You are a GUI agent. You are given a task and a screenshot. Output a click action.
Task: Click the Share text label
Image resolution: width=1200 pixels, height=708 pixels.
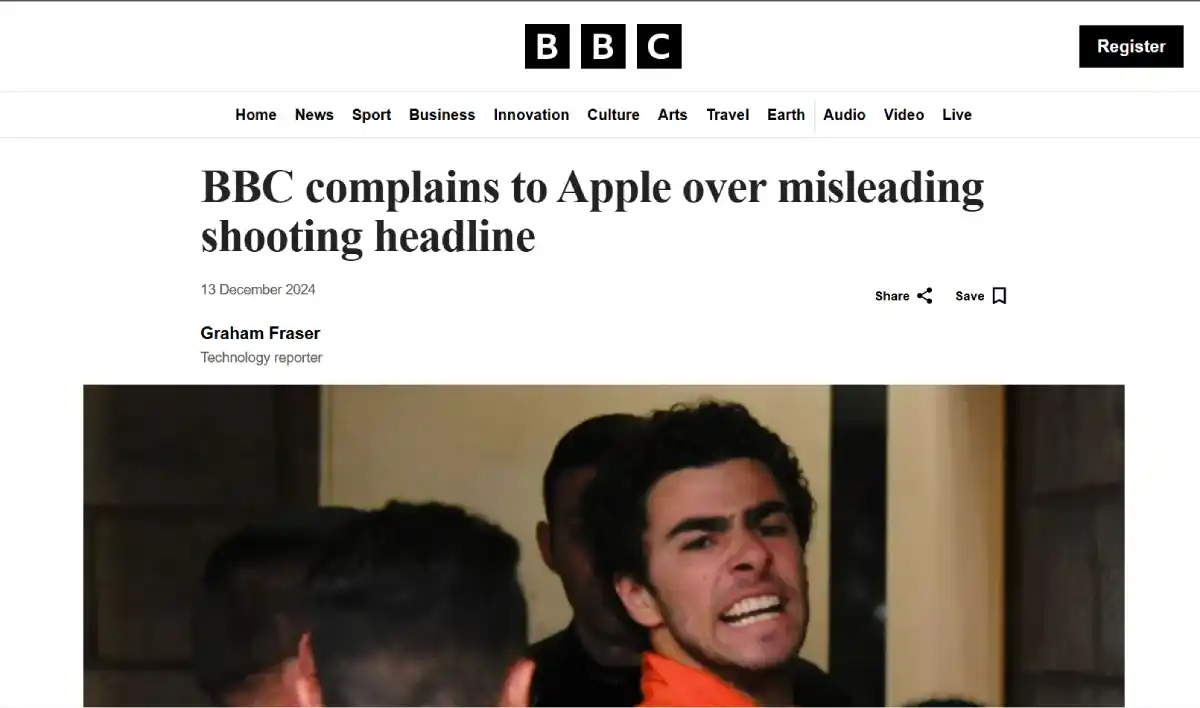892,296
